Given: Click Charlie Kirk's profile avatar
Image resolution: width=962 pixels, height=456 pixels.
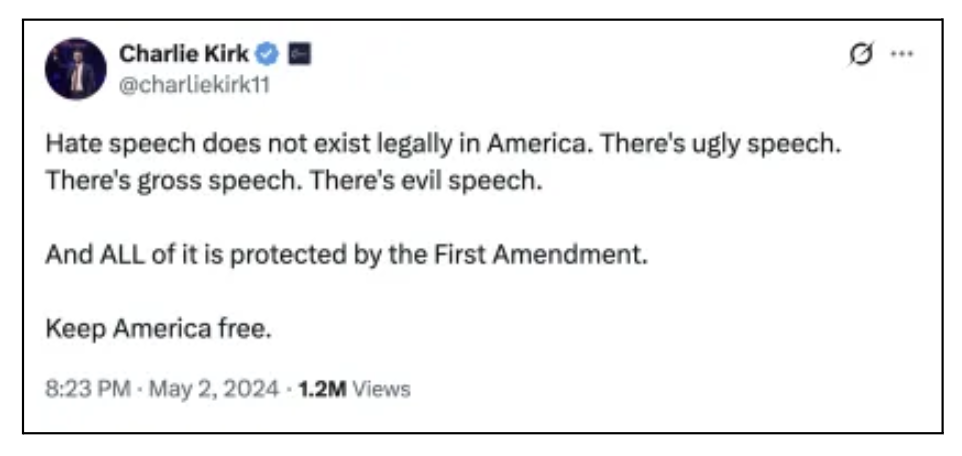Looking at the screenshot, I should point(75,69).
